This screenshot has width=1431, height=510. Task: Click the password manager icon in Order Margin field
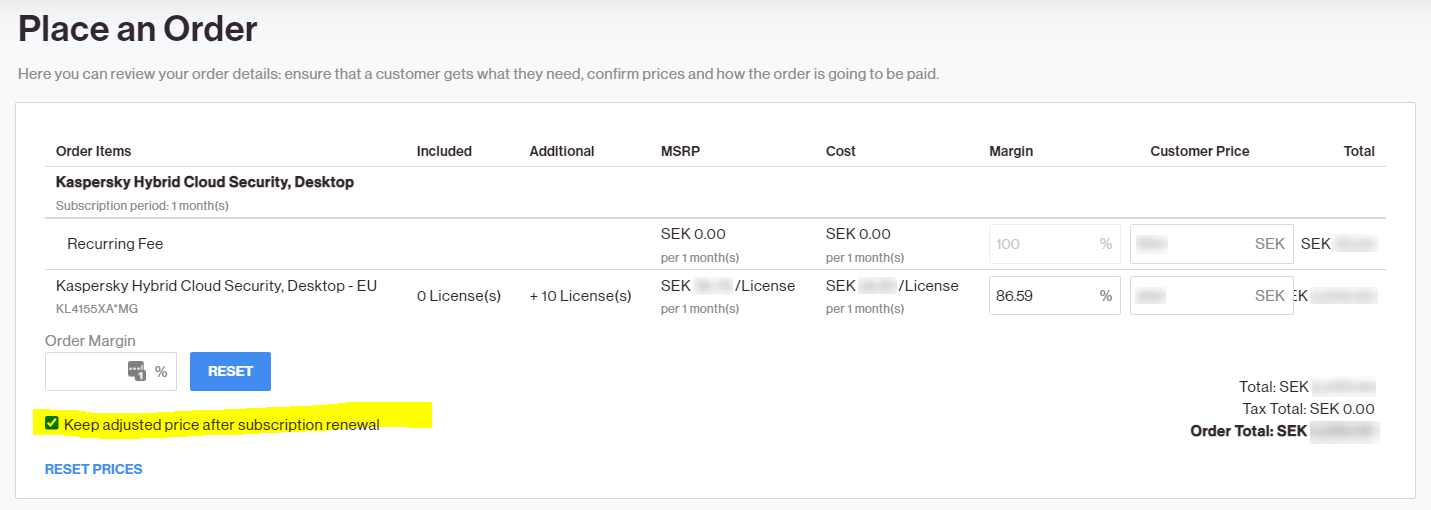[137, 371]
